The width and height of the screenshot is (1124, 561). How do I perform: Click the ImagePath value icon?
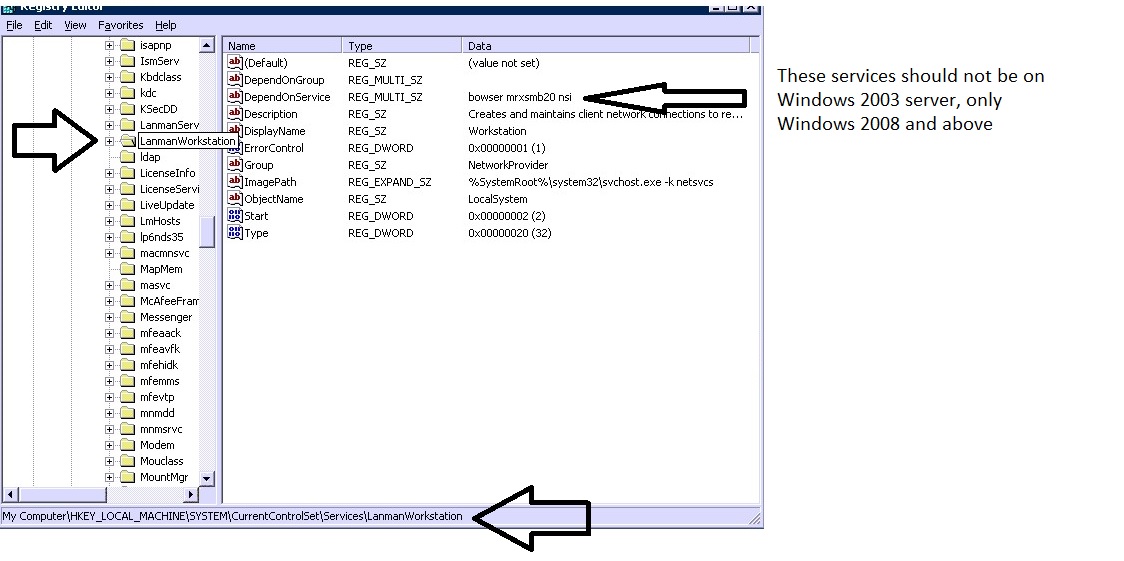pos(235,182)
